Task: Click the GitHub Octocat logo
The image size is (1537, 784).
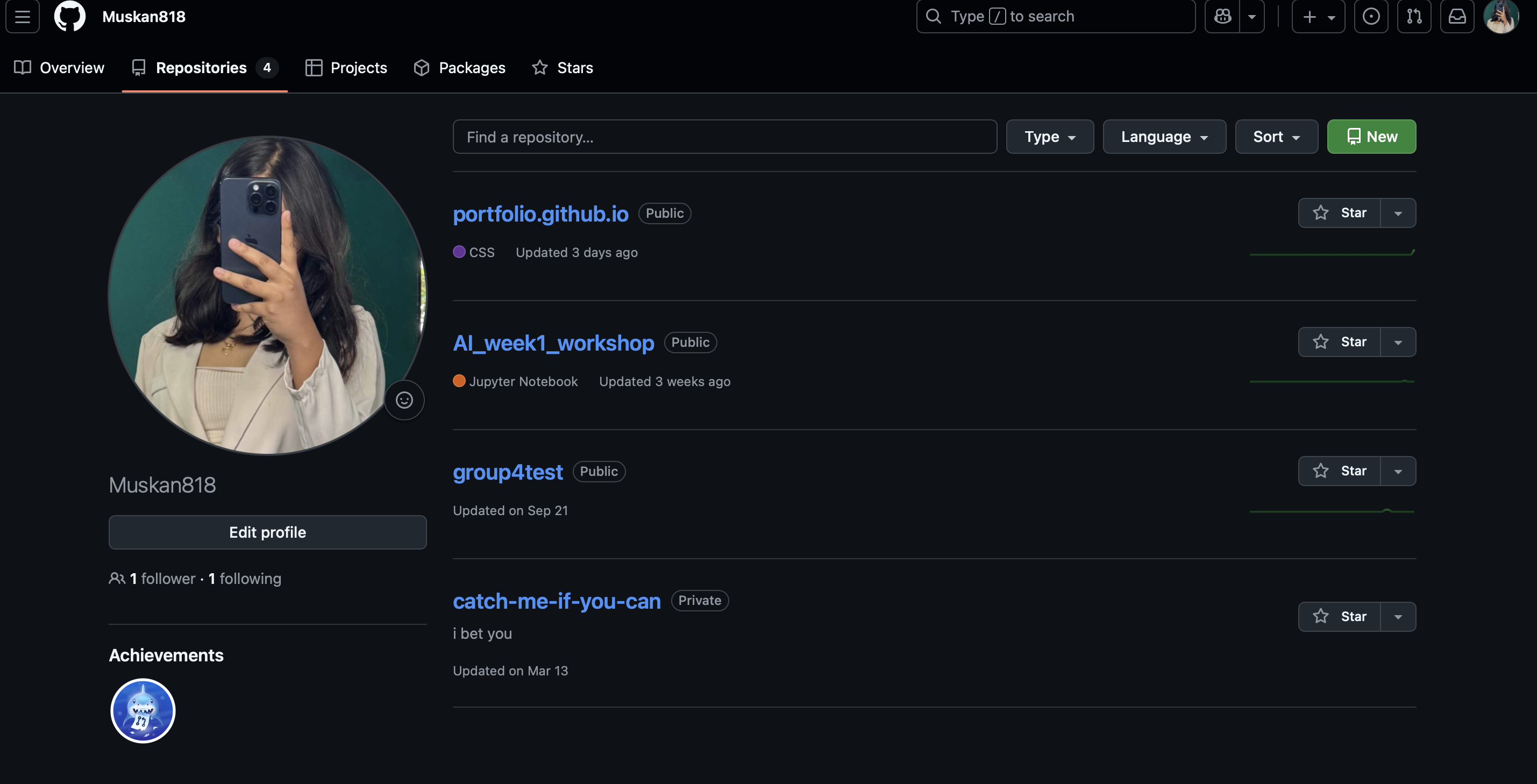Action: [70, 16]
